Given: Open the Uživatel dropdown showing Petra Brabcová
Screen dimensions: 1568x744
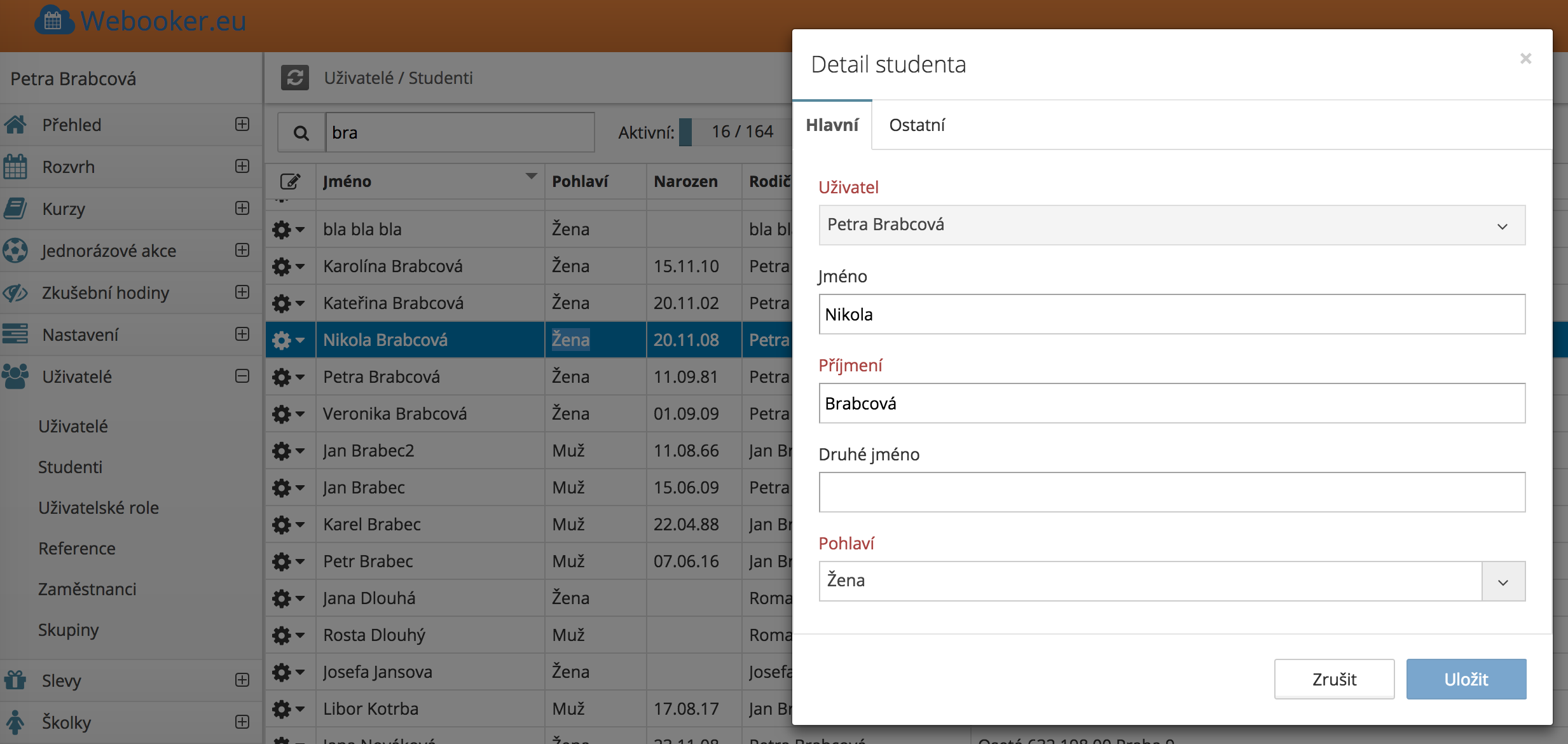Looking at the screenshot, I should pos(1171,225).
